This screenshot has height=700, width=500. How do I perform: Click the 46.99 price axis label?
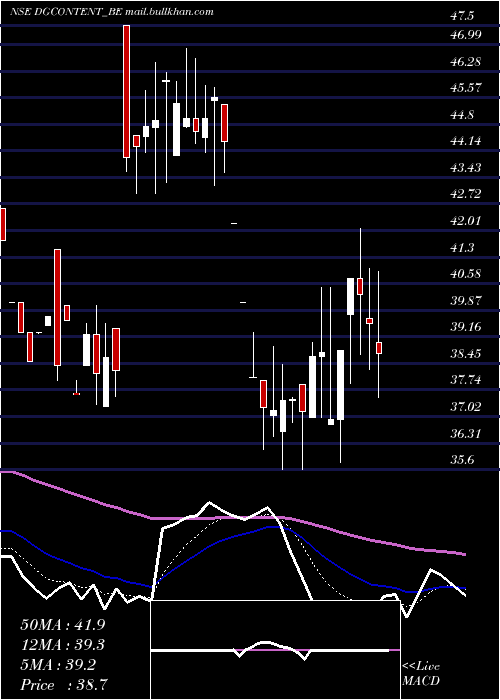pyautogui.click(x=466, y=35)
